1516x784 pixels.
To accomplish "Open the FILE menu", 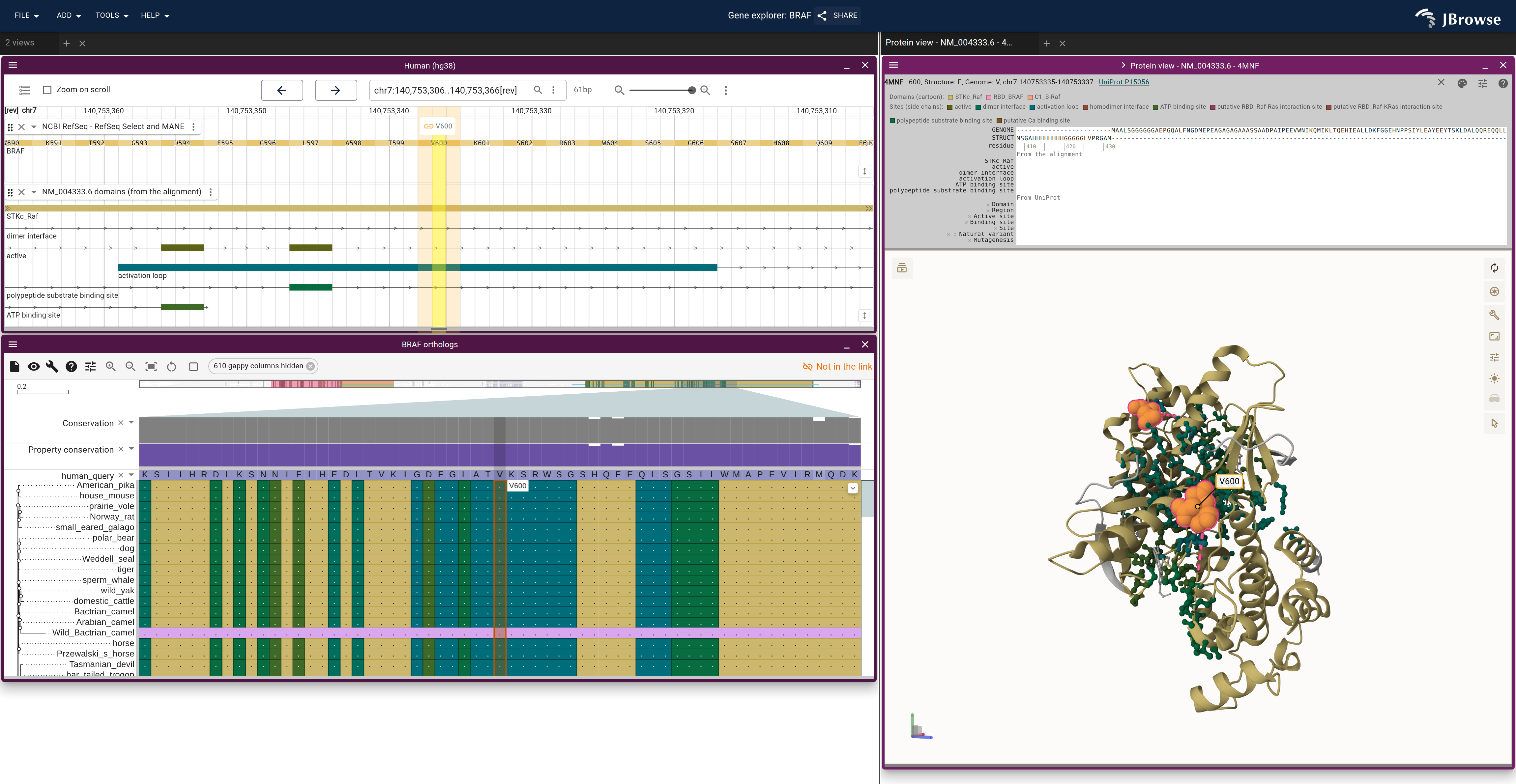I will pos(26,15).
